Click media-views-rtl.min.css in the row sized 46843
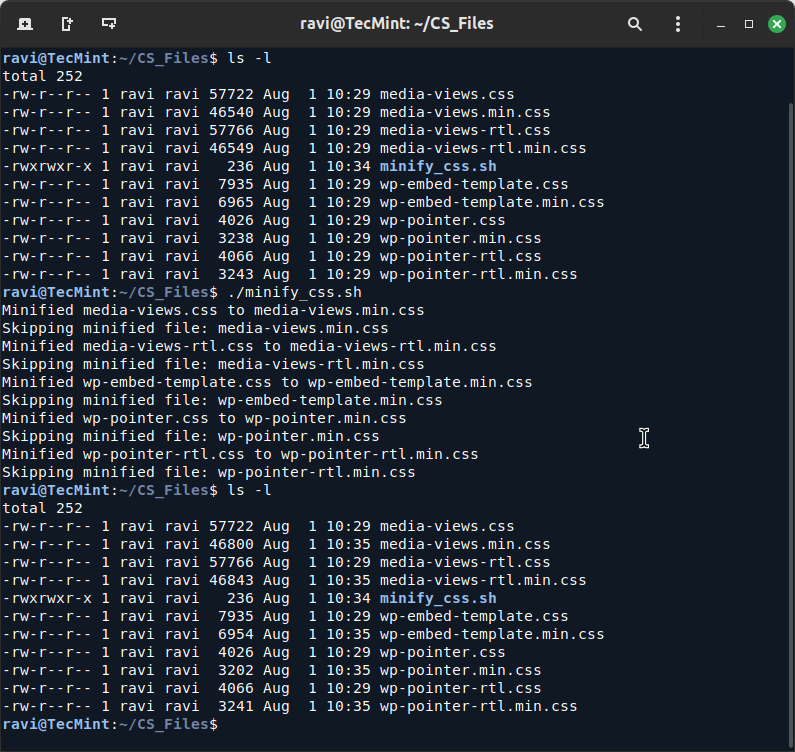This screenshot has width=795, height=752. (x=483, y=580)
